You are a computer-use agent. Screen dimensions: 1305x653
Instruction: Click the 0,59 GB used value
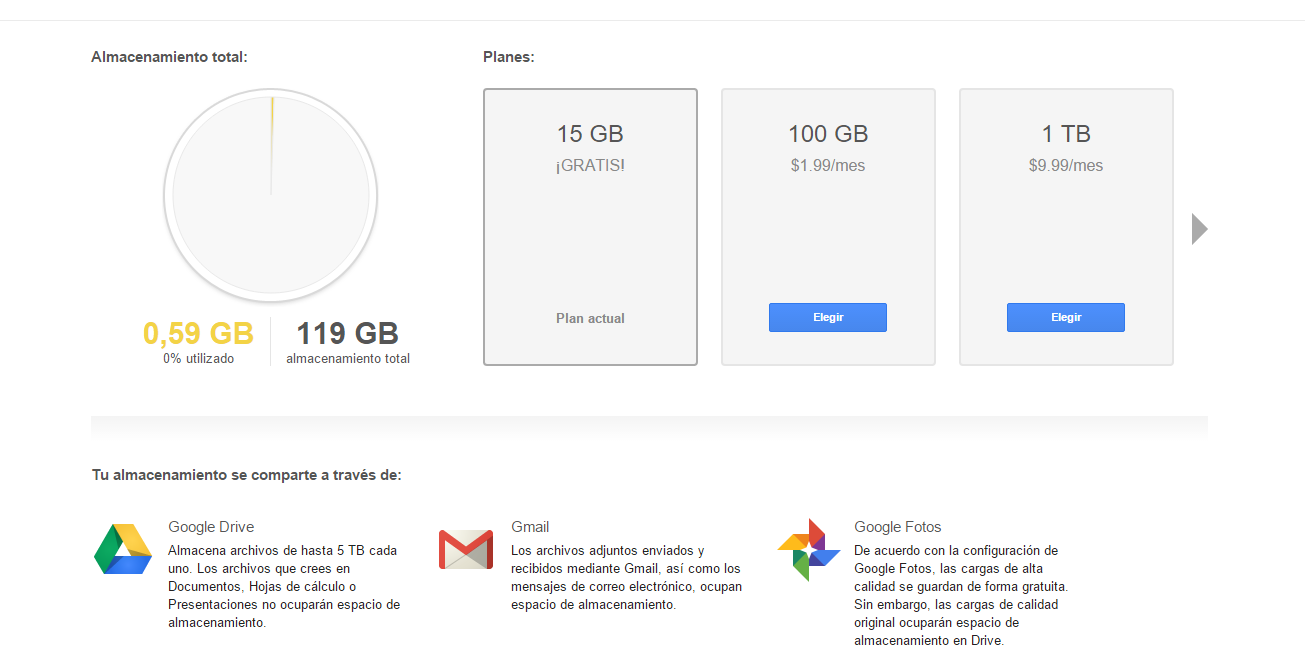coord(198,333)
